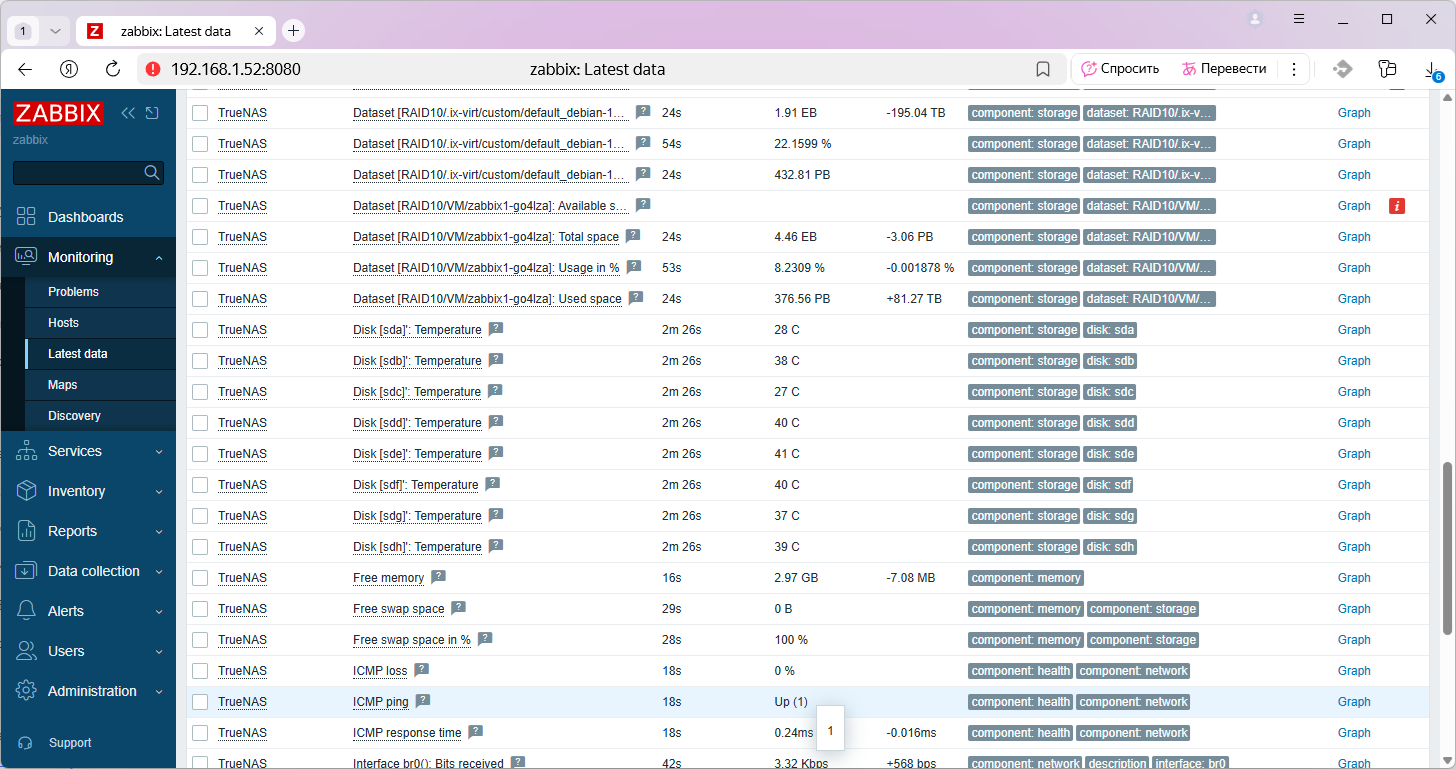This screenshot has height=769, width=1456.
Task: Click the Yandex home icon in toolbar
Action: pos(69,69)
